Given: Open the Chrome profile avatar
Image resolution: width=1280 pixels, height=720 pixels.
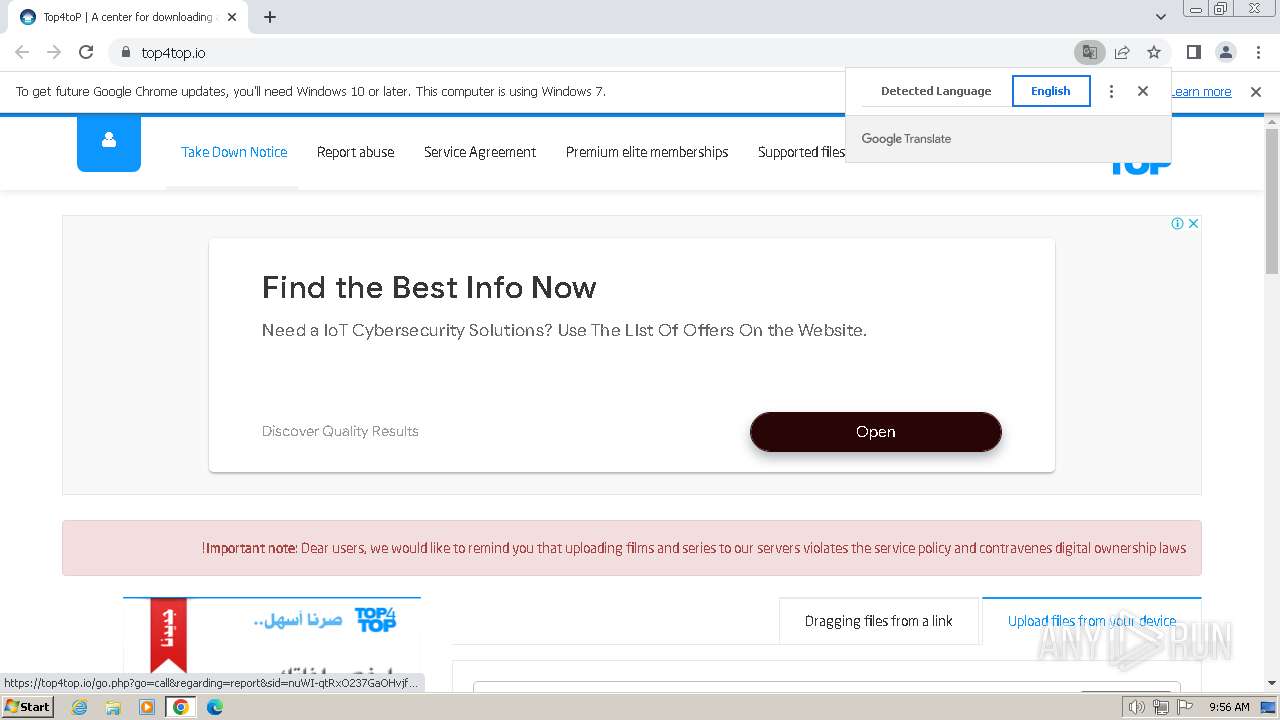Looking at the screenshot, I should pos(1225,52).
